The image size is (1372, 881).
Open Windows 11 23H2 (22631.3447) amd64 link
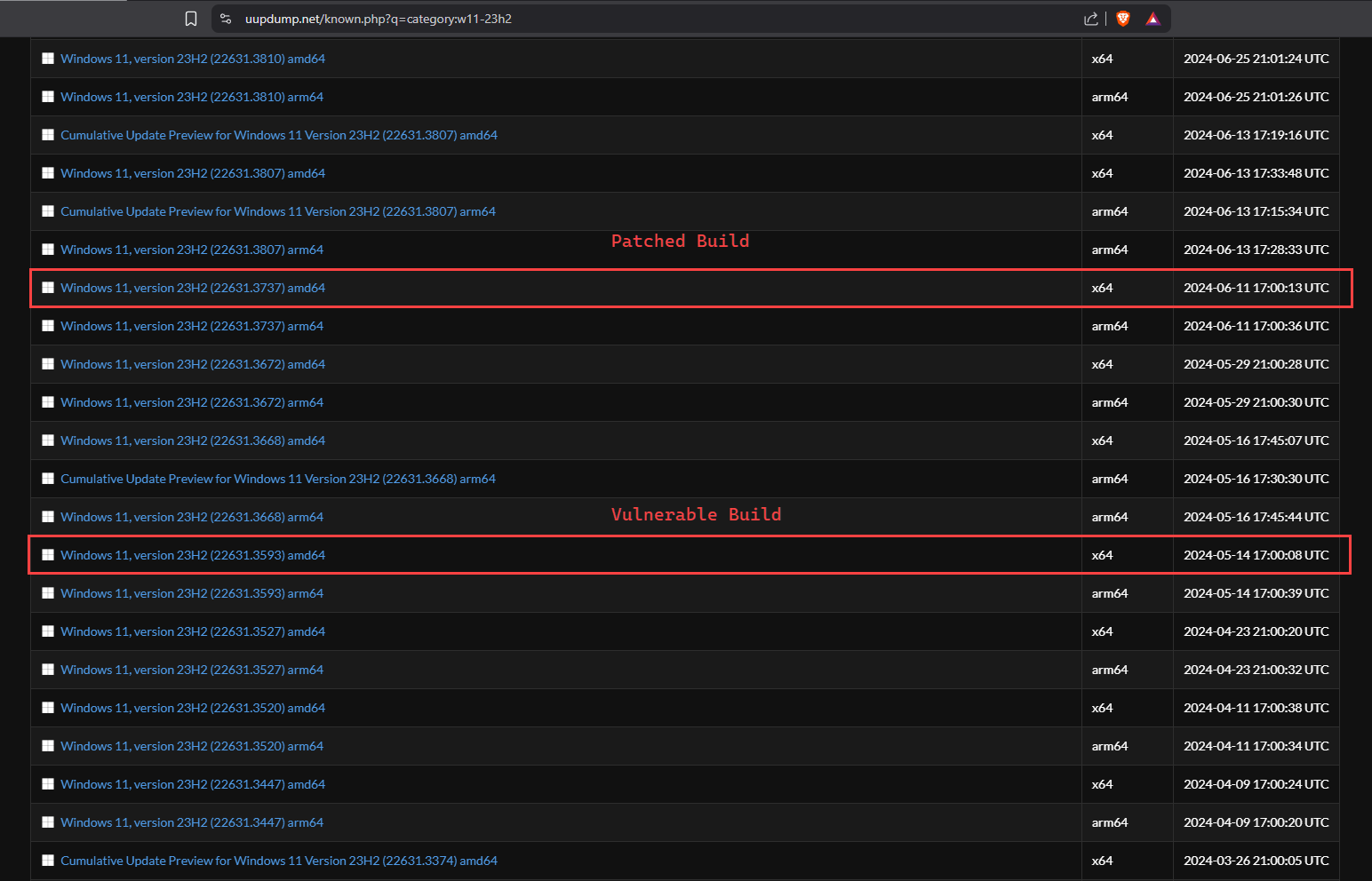click(x=193, y=784)
